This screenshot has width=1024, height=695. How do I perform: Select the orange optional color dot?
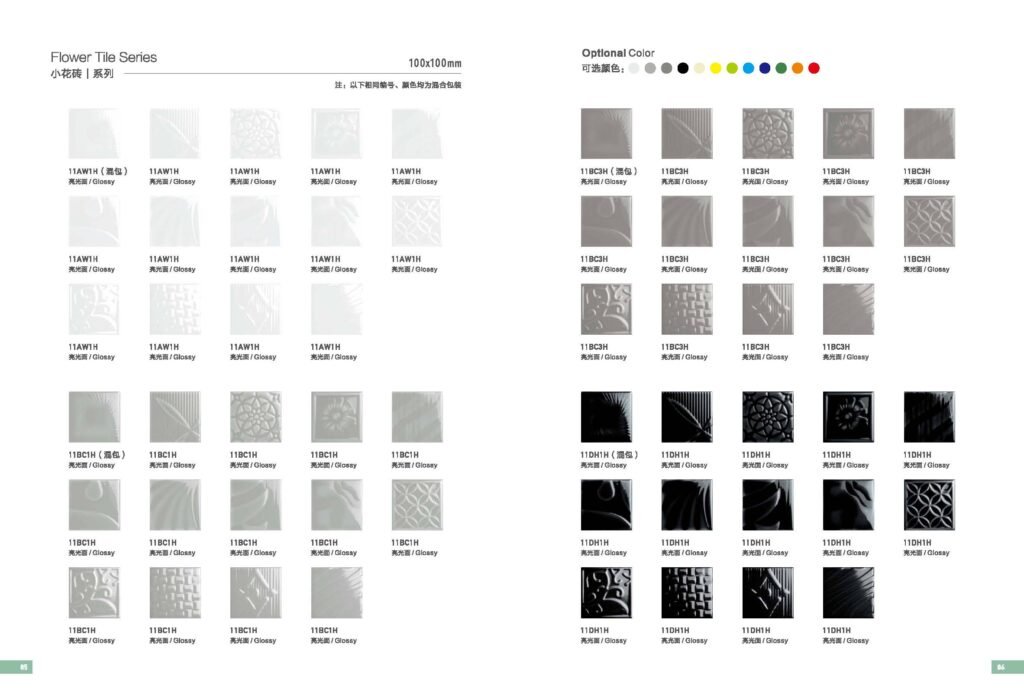tap(797, 68)
